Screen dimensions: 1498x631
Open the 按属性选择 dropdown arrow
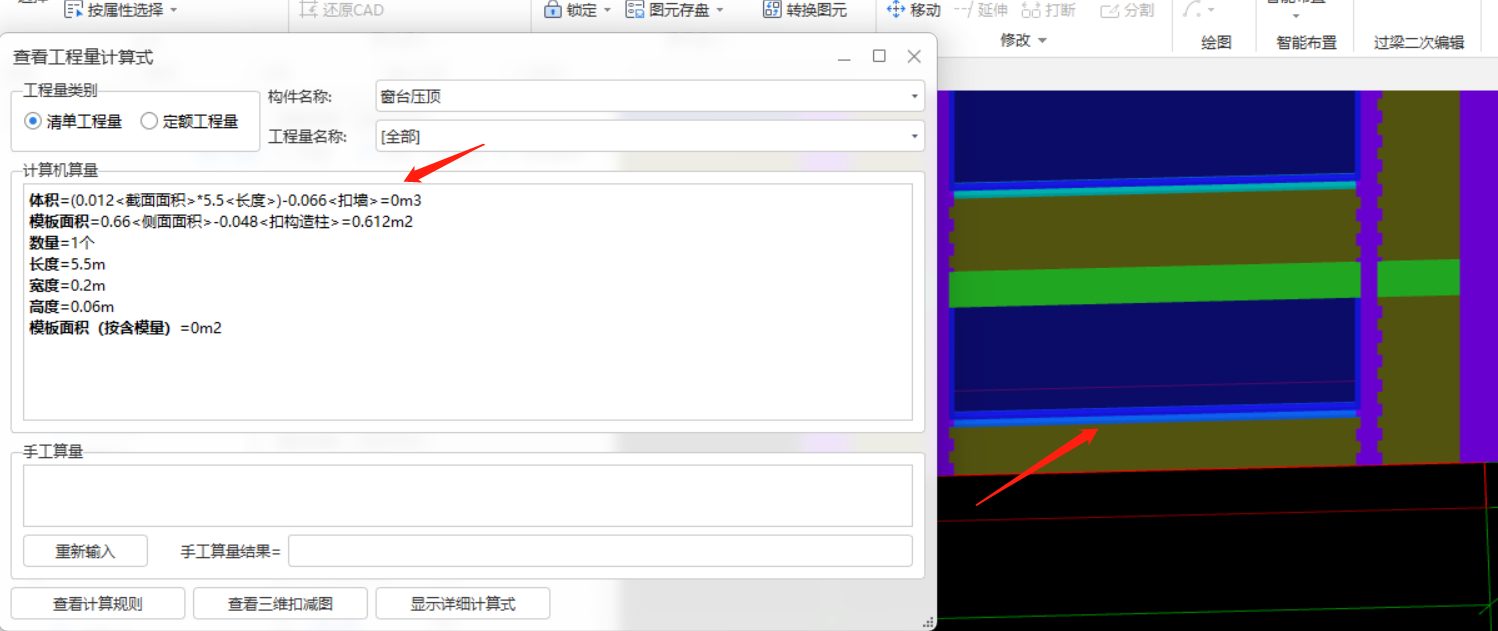173,11
